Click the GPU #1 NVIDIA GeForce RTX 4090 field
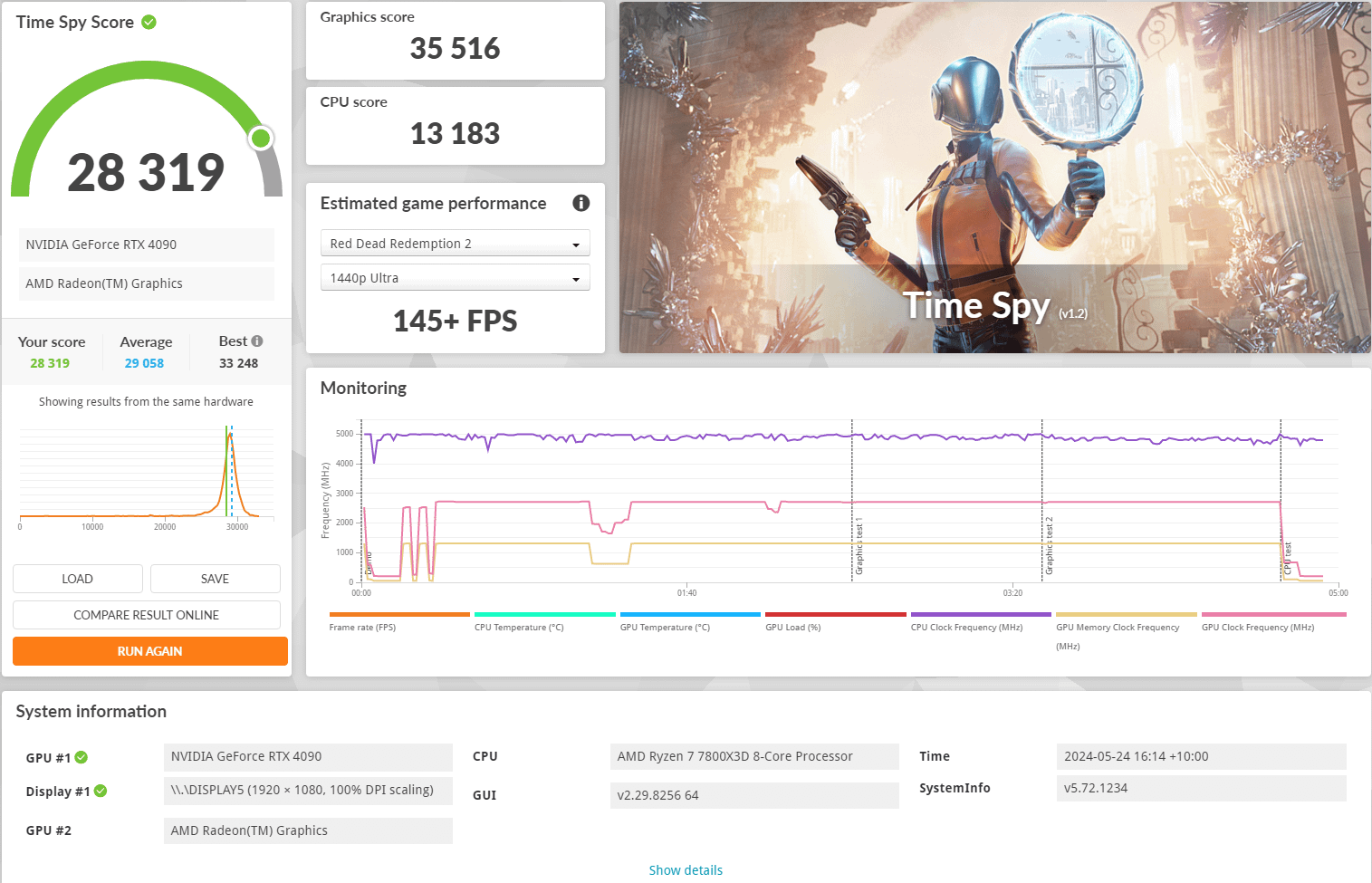The height and width of the screenshot is (883, 1372). click(x=308, y=757)
